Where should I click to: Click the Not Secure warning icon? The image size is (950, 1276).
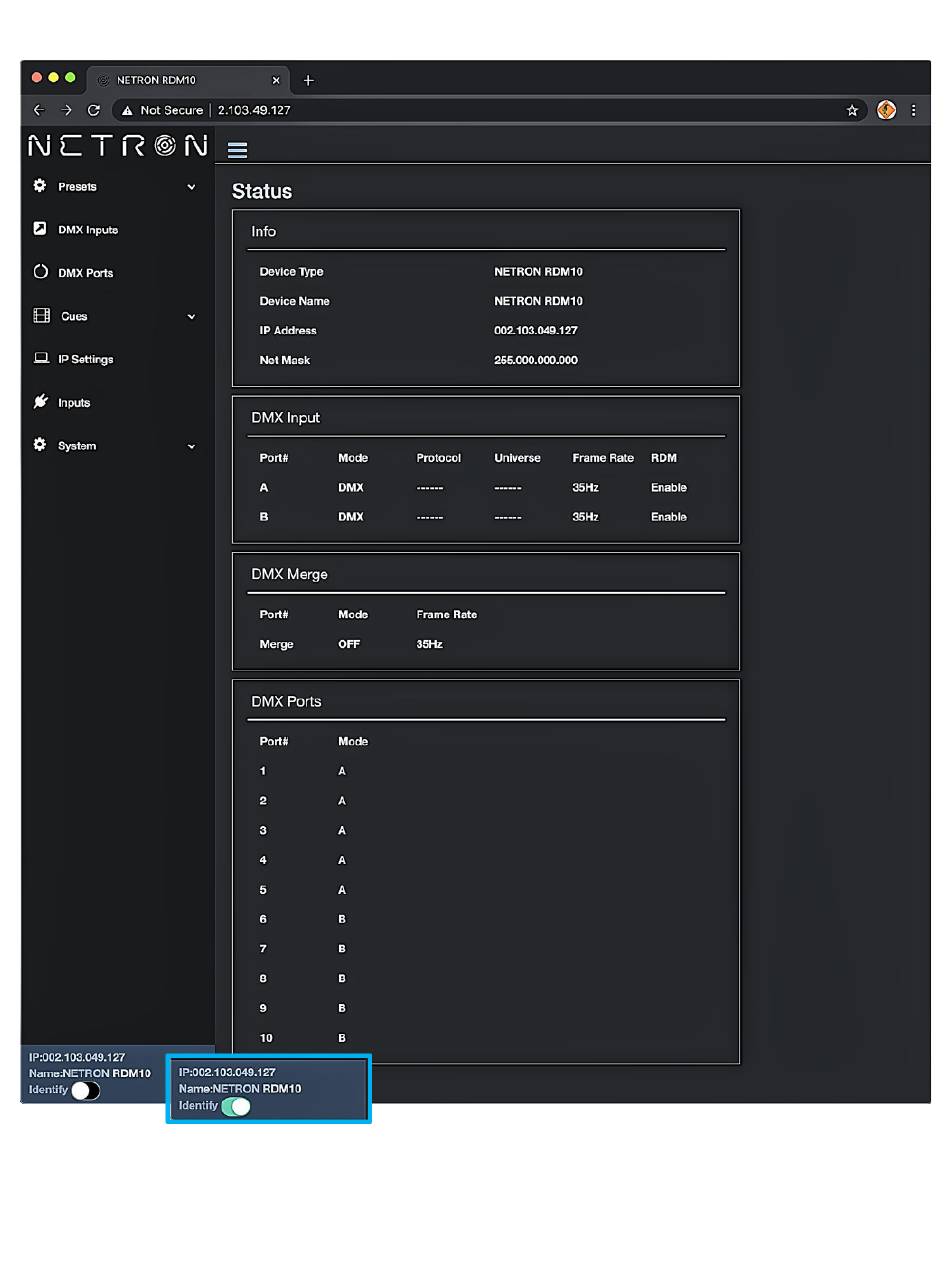pos(127,110)
